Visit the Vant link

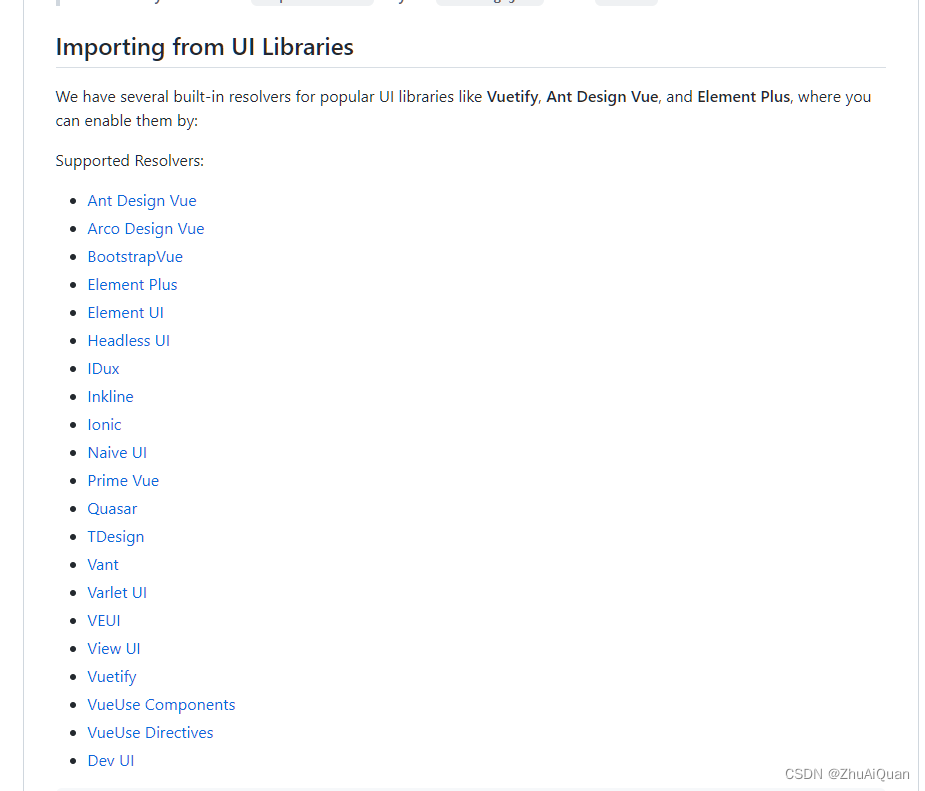[x=103, y=564]
